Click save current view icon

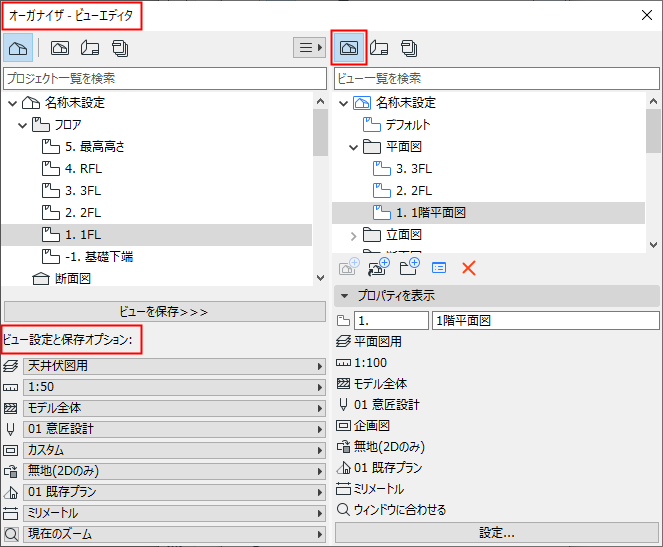pos(349,267)
